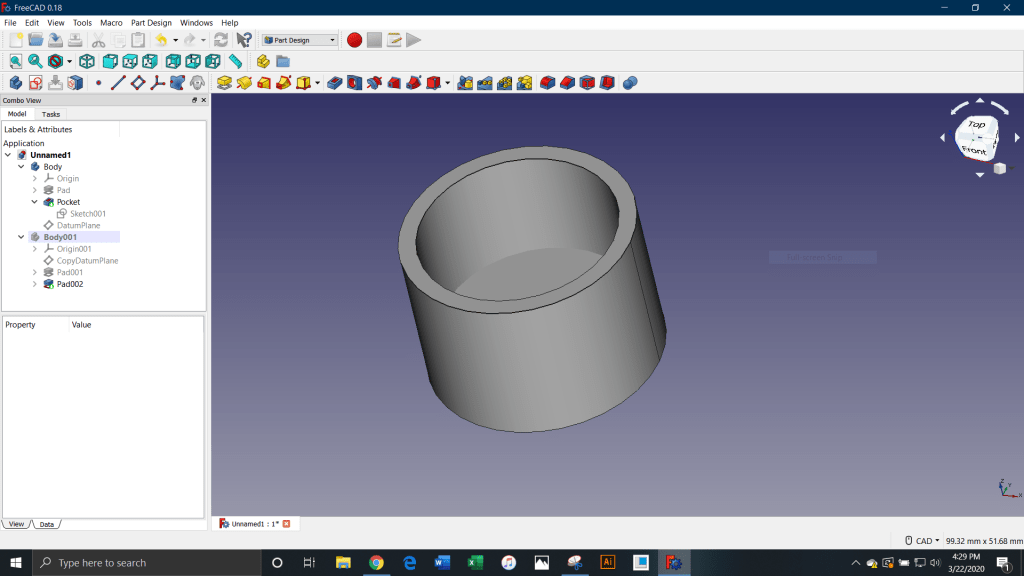The height and width of the screenshot is (576, 1024).
Task: Click the isometric view icon
Action: (87, 62)
